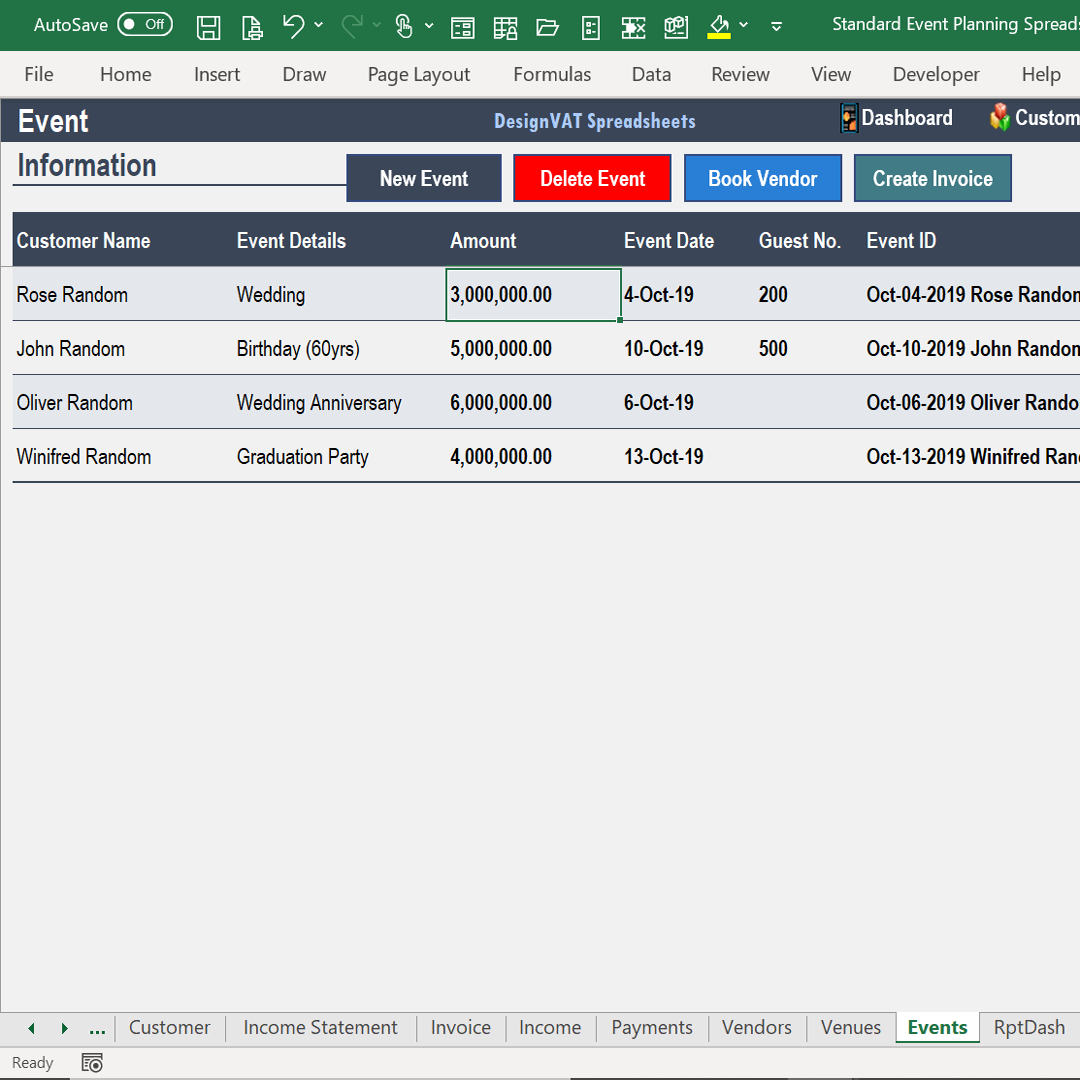This screenshot has height=1080, width=1080.
Task: Select the Amount cell for Rose Random
Action: pos(533,295)
